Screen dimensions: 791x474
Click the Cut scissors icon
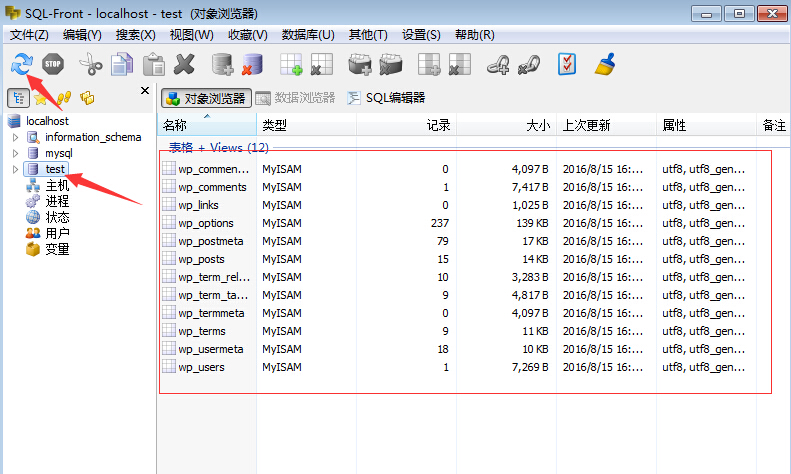91,65
